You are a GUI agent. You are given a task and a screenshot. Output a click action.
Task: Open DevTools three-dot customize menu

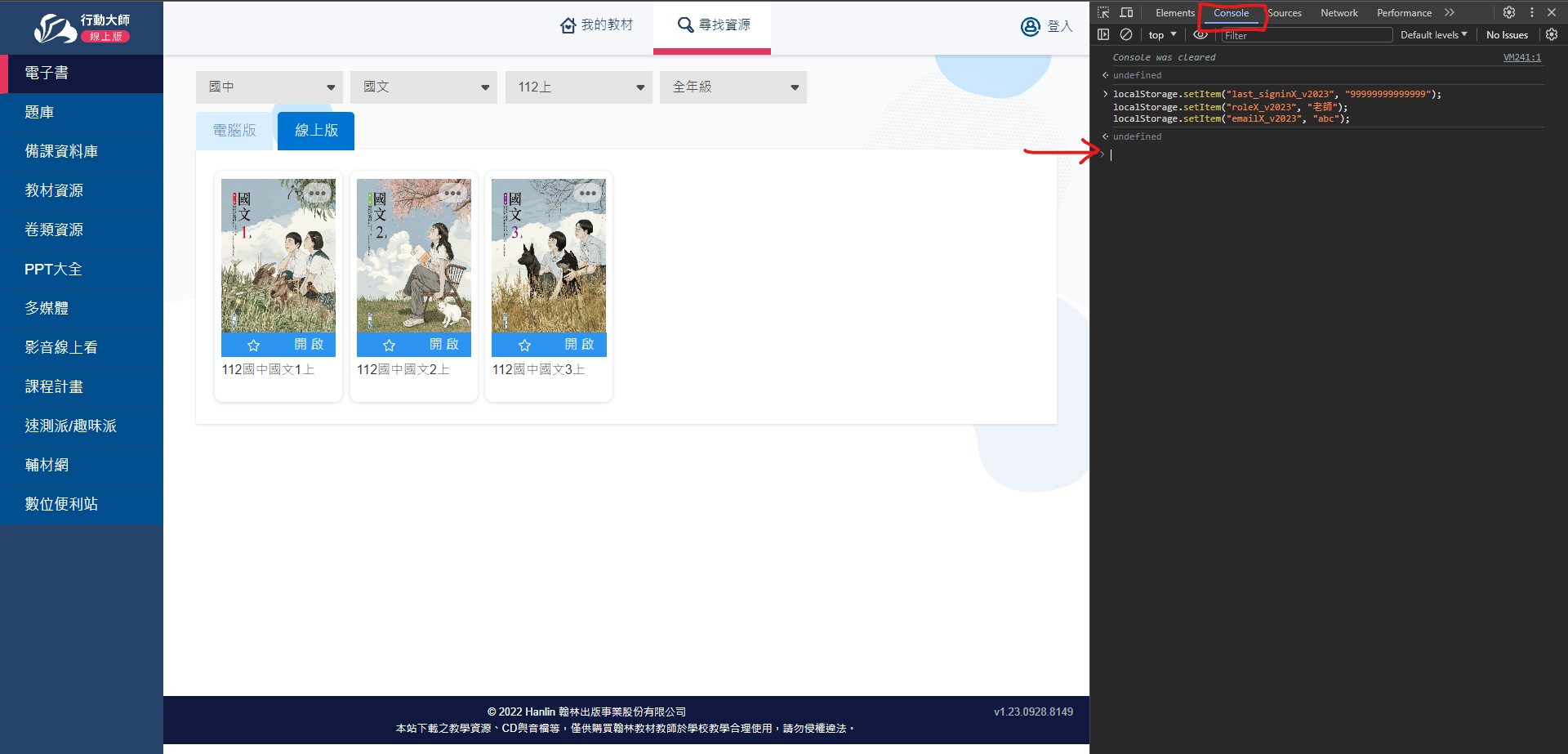pos(1532,12)
